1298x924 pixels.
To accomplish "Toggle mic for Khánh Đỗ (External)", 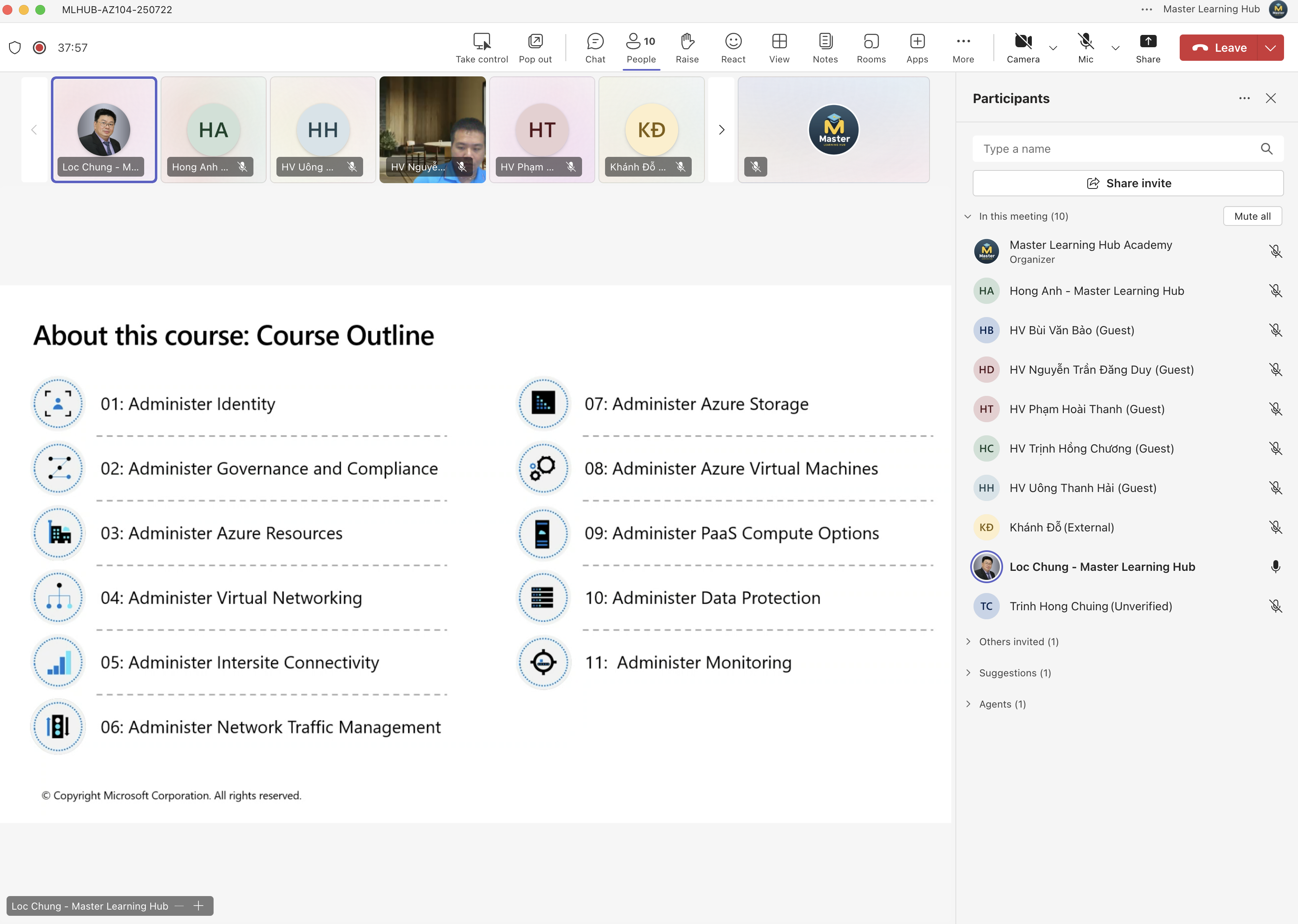I will 1275,527.
